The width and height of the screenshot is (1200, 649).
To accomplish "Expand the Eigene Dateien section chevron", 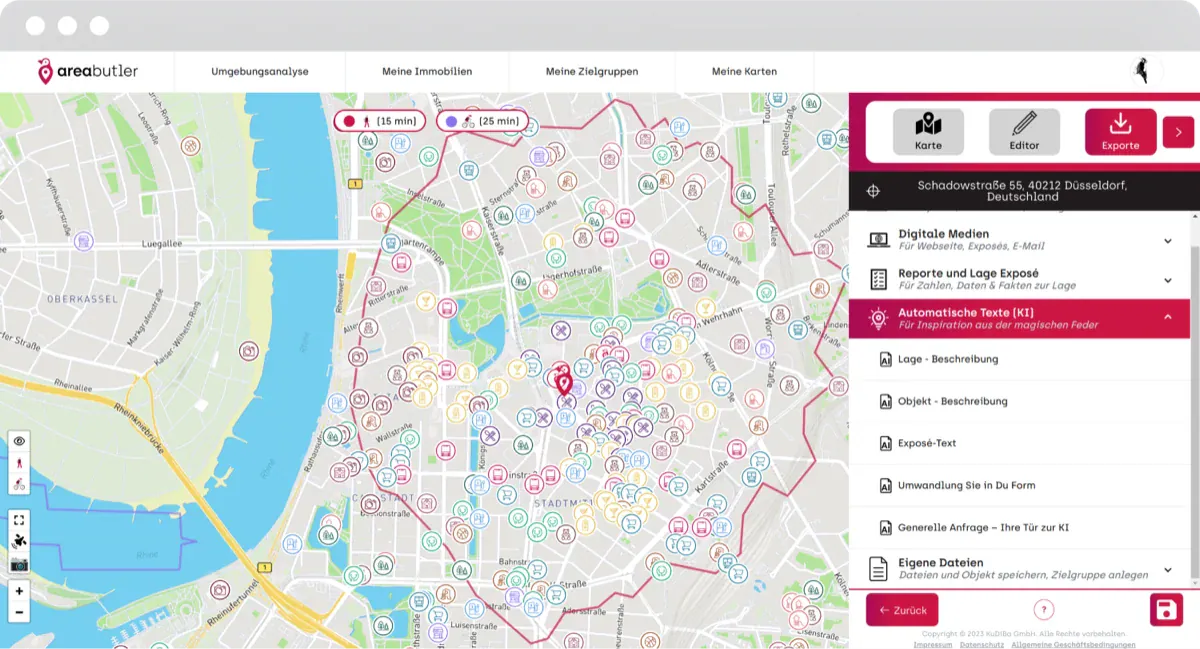I will [x=1167, y=570].
